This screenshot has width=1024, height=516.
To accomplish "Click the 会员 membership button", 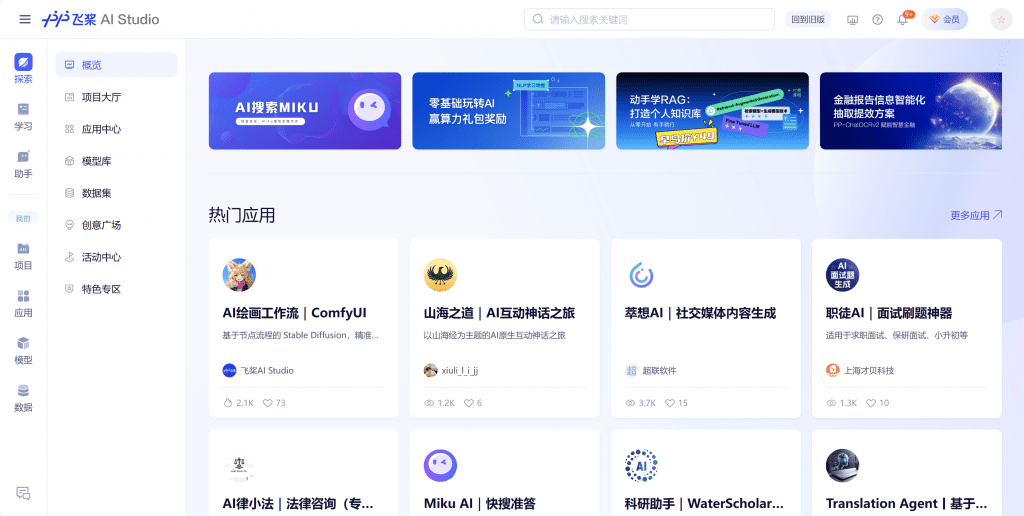I will [944, 19].
